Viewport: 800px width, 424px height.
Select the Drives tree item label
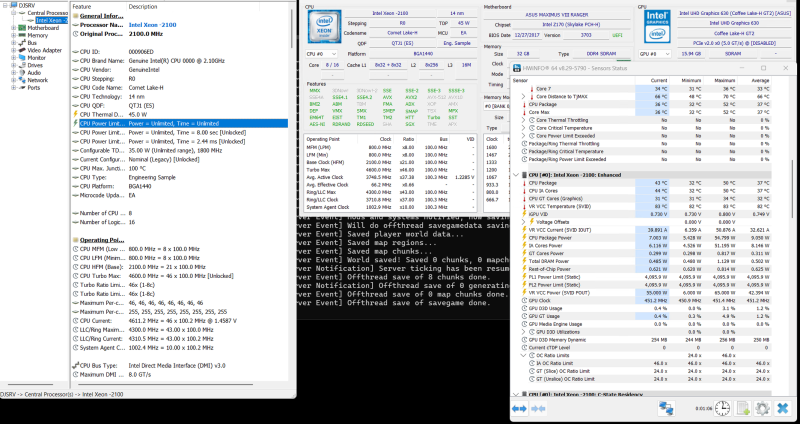point(36,65)
